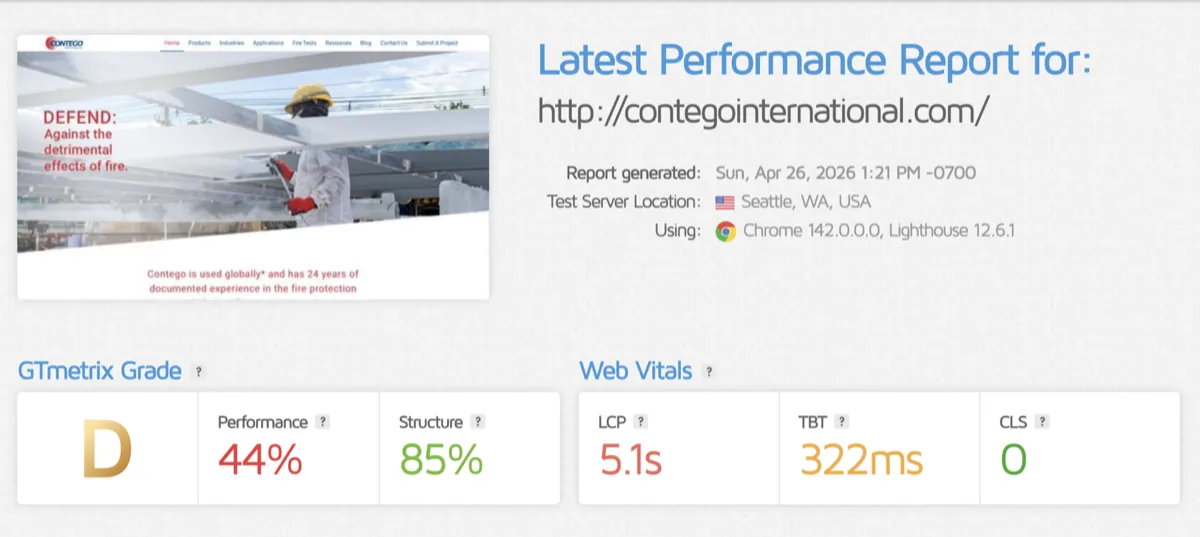Click the Web Vitals heading
Screen dimensions: 1200x537
pos(636,371)
